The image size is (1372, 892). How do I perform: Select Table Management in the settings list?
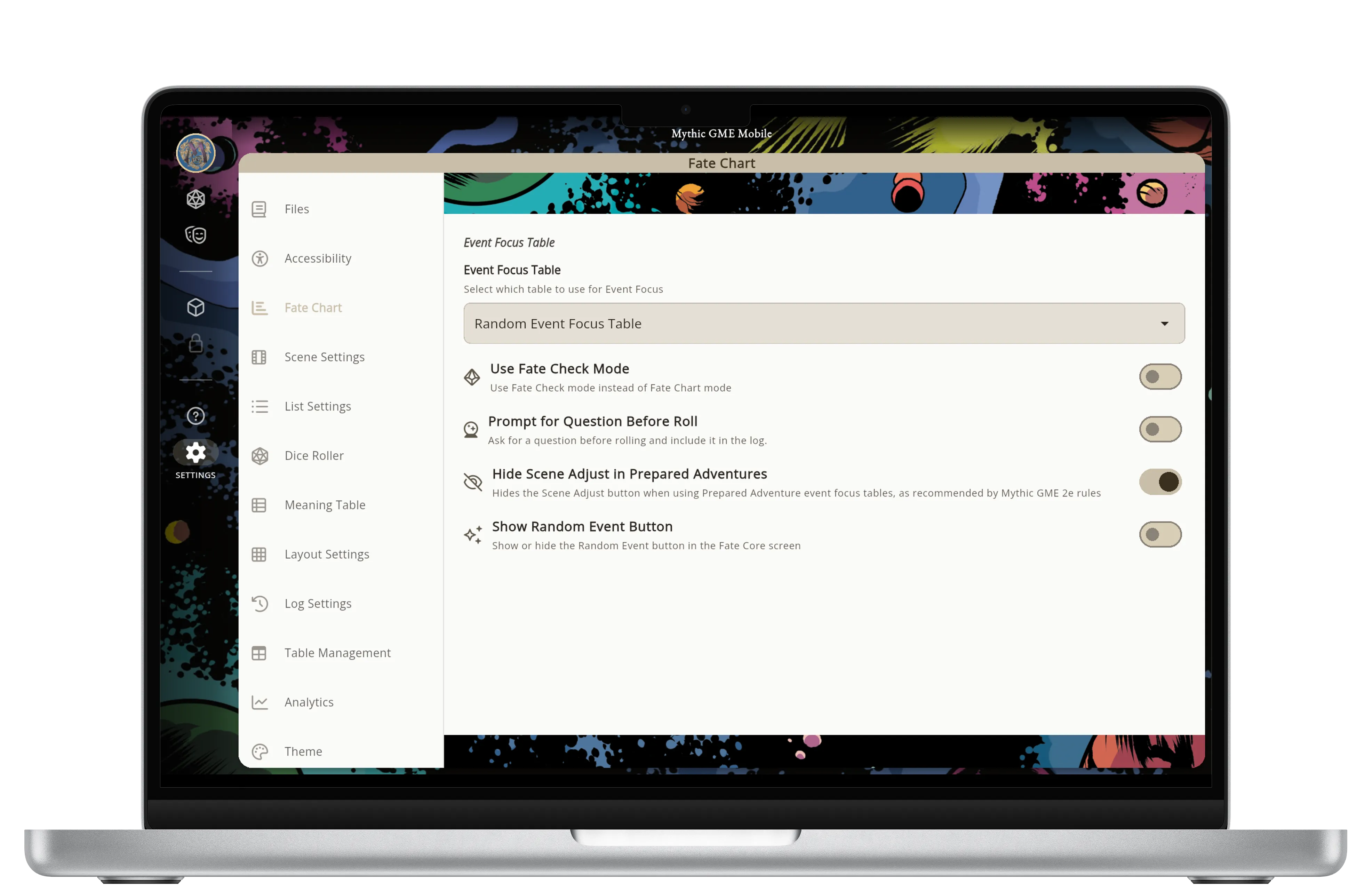click(337, 653)
